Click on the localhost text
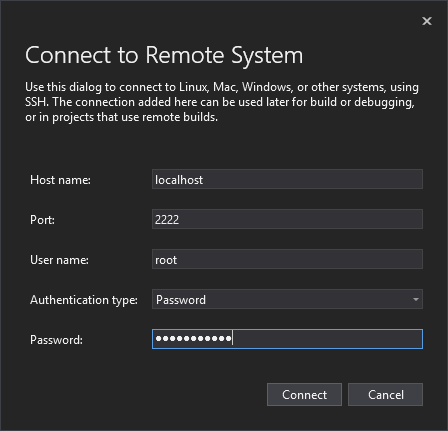The height and width of the screenshot is (431, 448). tap(179, 180)
